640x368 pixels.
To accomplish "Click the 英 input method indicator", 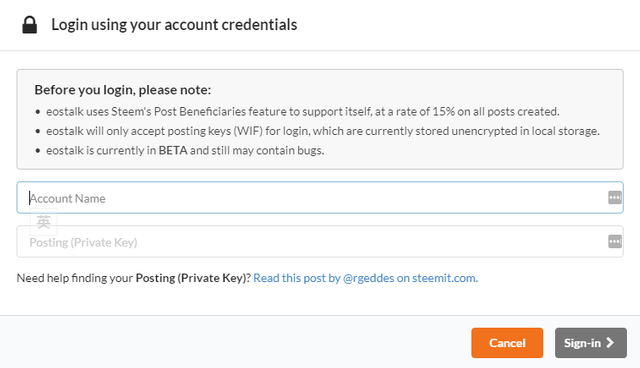I will point(44,222).
